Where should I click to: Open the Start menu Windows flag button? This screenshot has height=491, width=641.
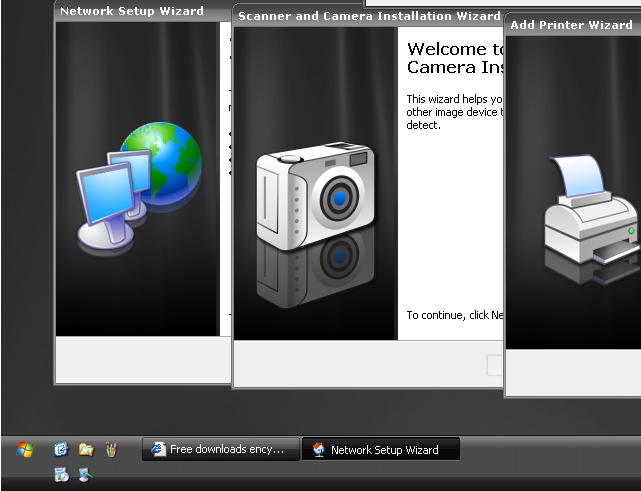pyautogui.click(x=25, y=449)
